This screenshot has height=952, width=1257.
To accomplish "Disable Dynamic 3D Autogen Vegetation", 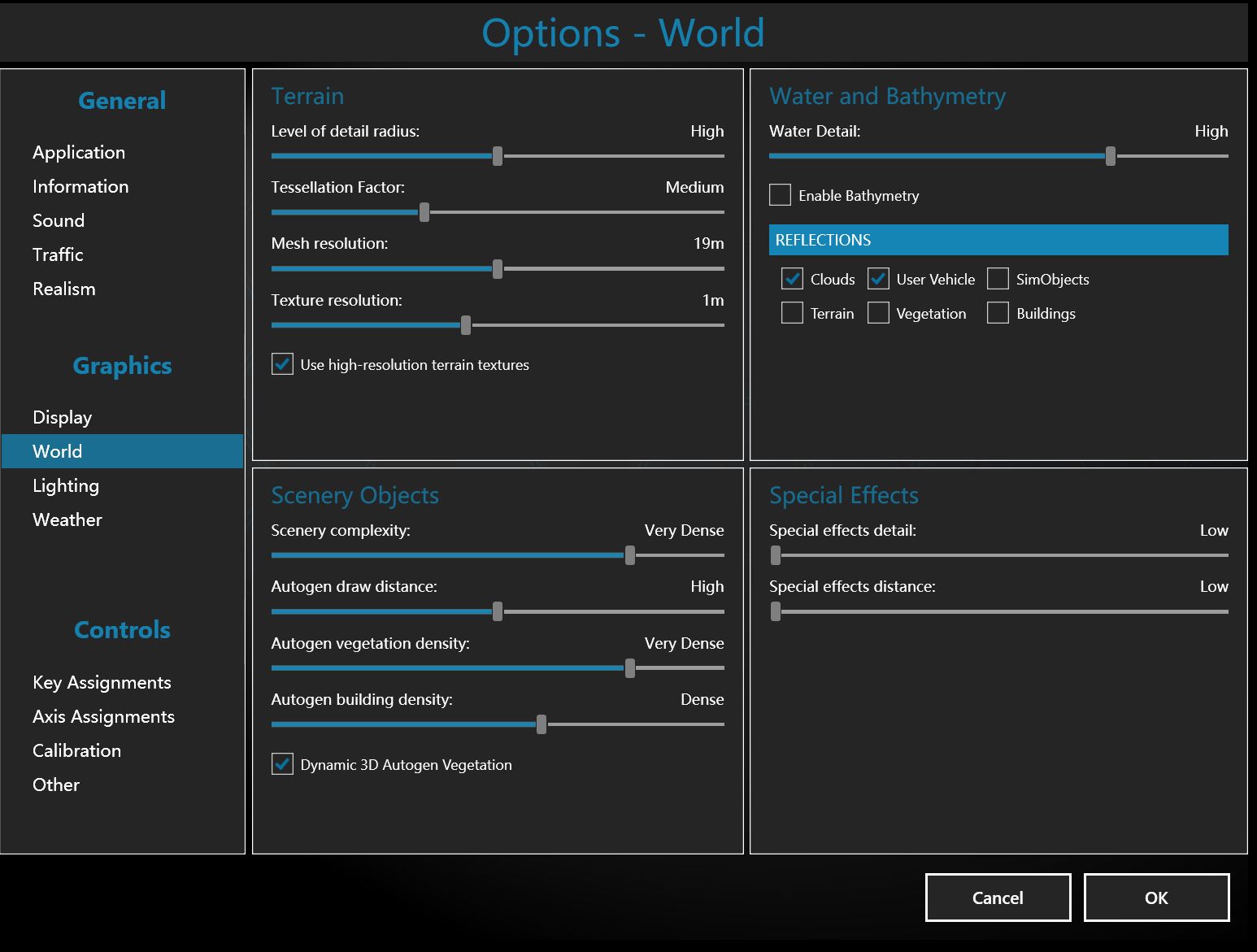I will click(282, 764).
